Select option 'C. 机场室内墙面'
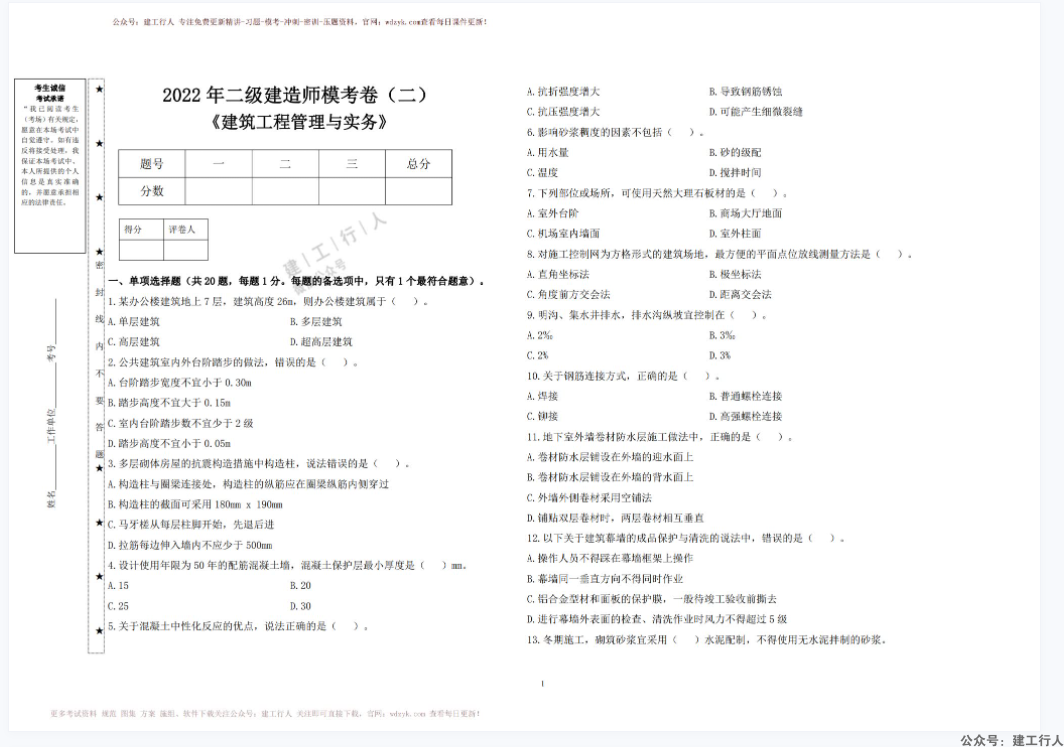This screenshot has width=1064, height=747. coord(563,234)
